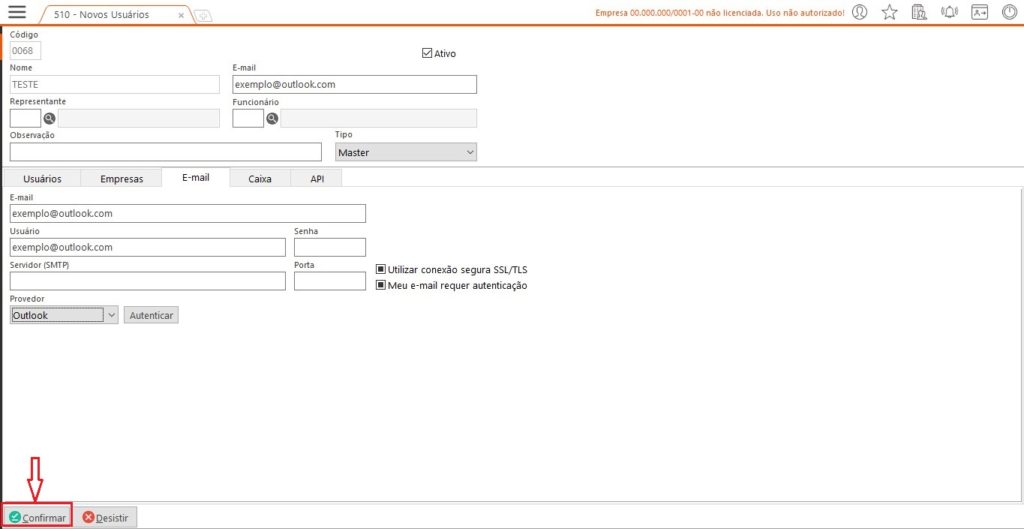1024x529 pixels.
Task: Open favorites via the star icon
Action: [x=889, y=12]
